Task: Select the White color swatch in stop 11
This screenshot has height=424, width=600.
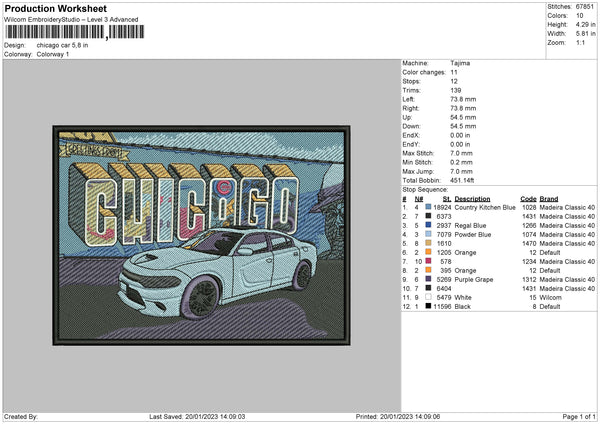Action: coord(428,297)
